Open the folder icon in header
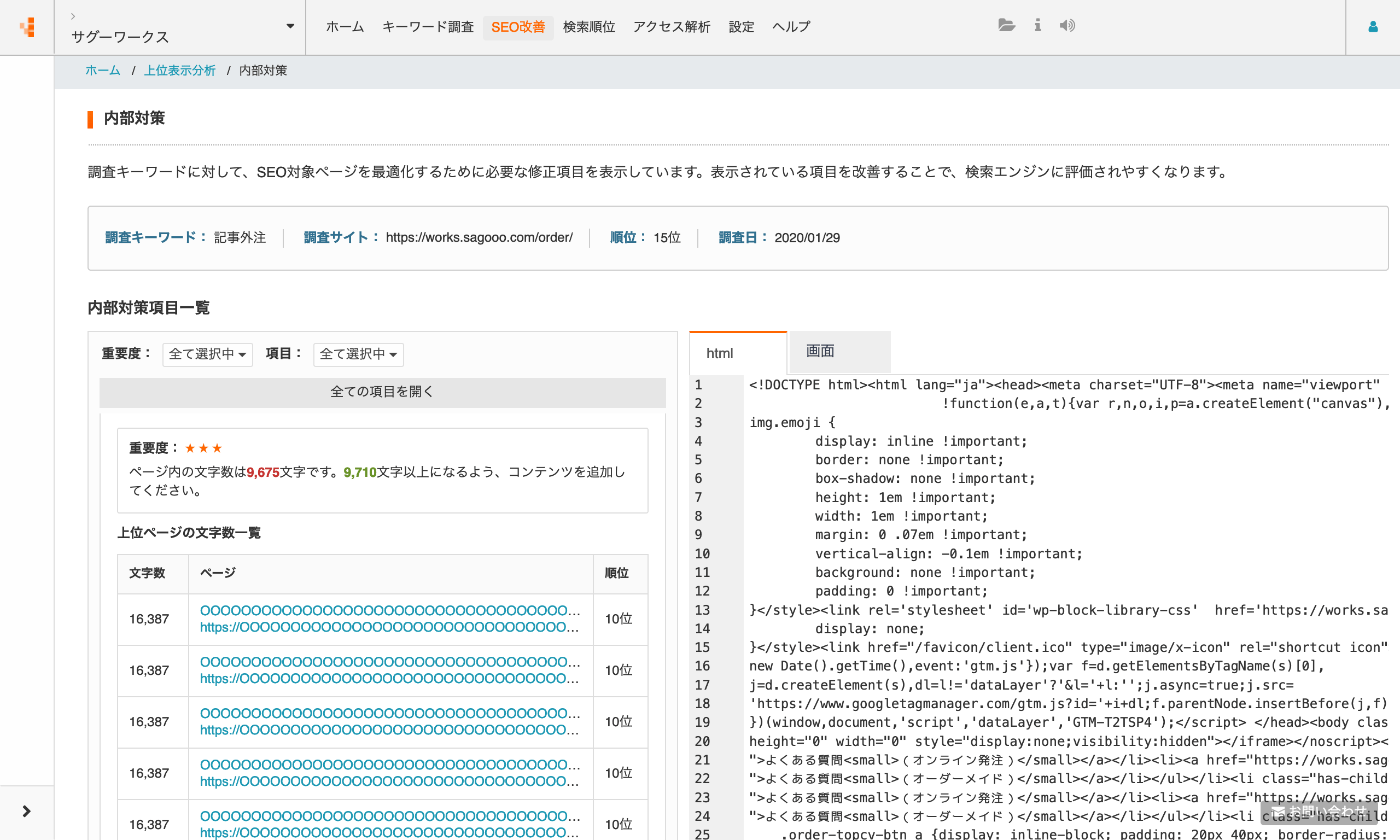 coord(1006,26)
